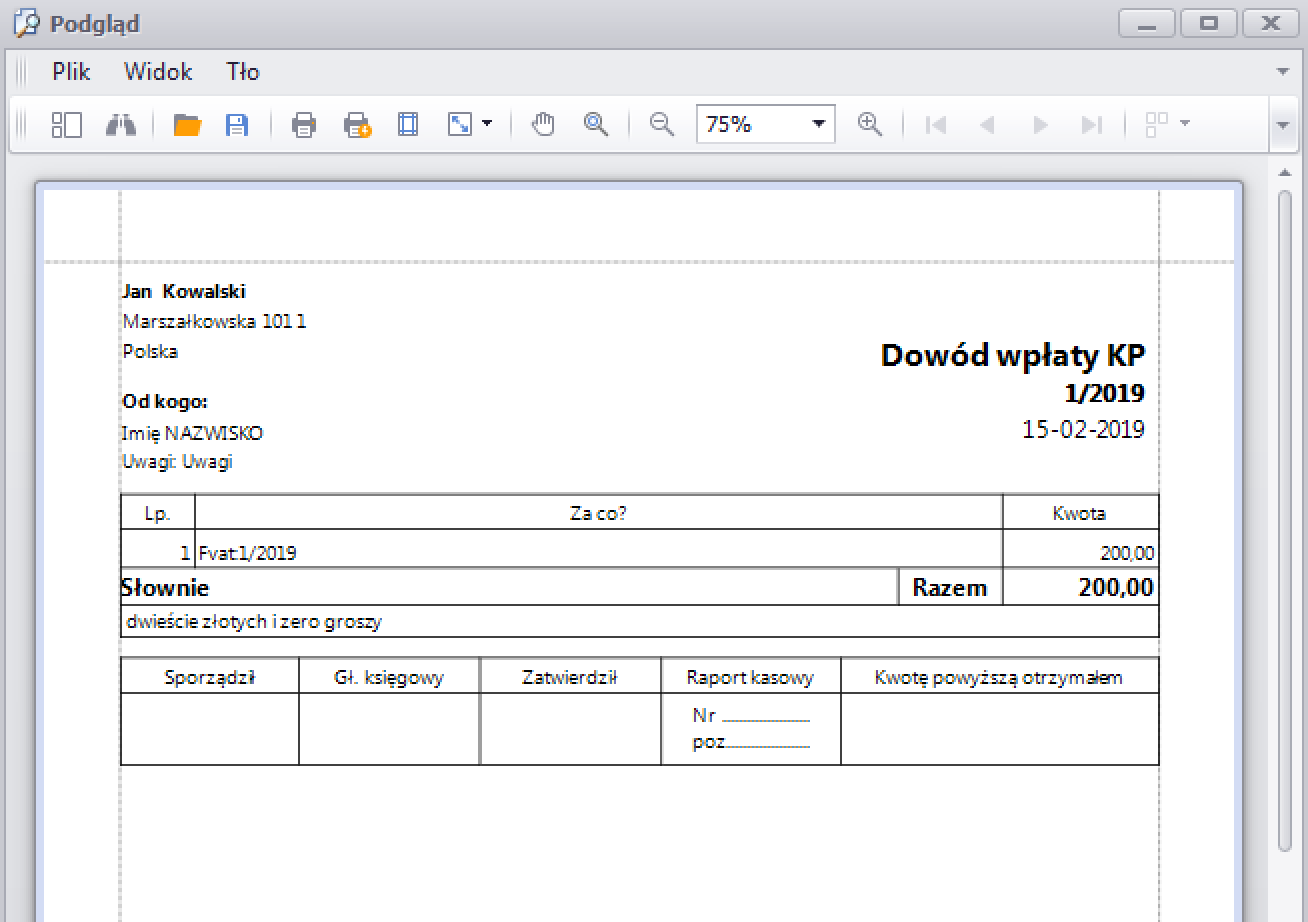Click the 'Zatwierdził' column header

click(570, 677)
